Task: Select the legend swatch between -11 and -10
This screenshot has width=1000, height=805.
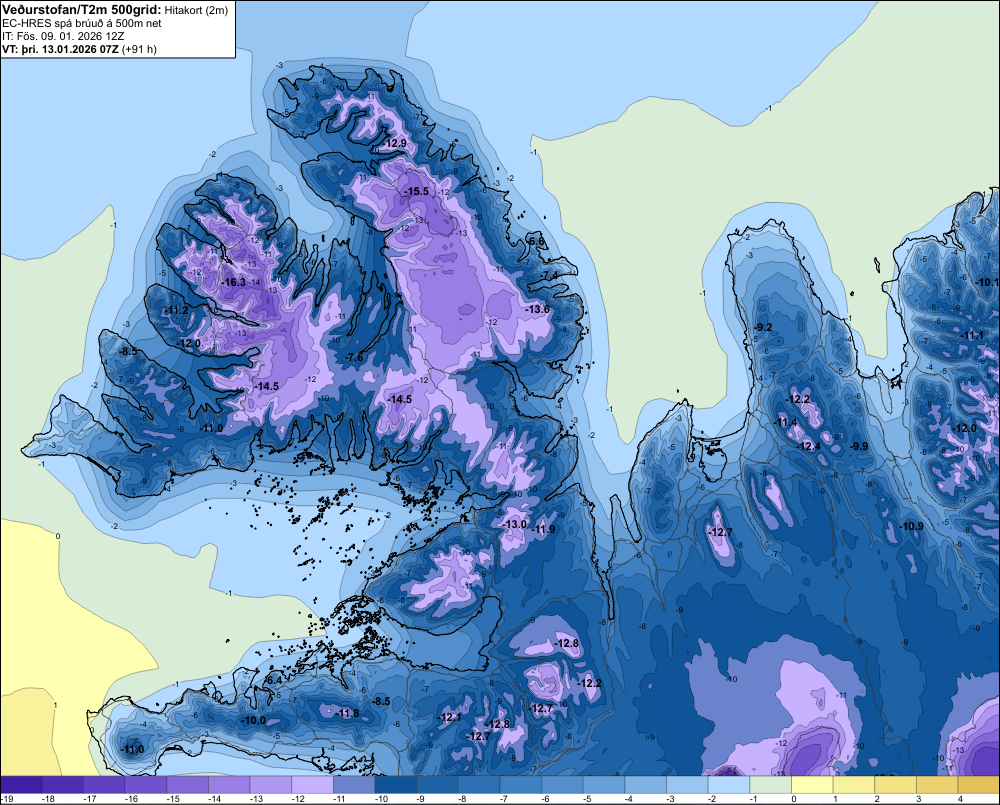Action: click(354, 785)
